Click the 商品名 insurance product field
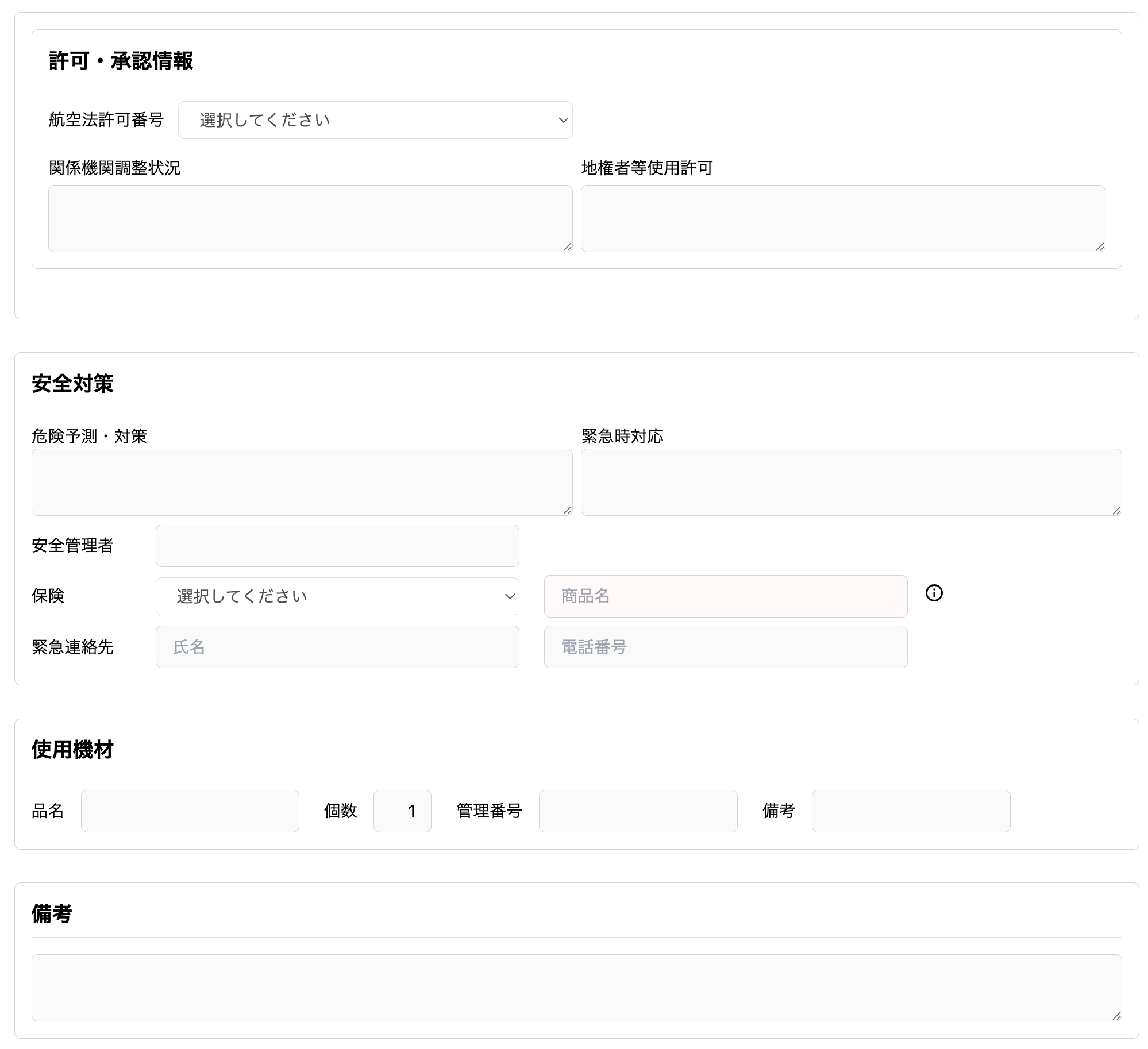Viewport: 1148px width, 1049px height. click(x=725, y=596)
